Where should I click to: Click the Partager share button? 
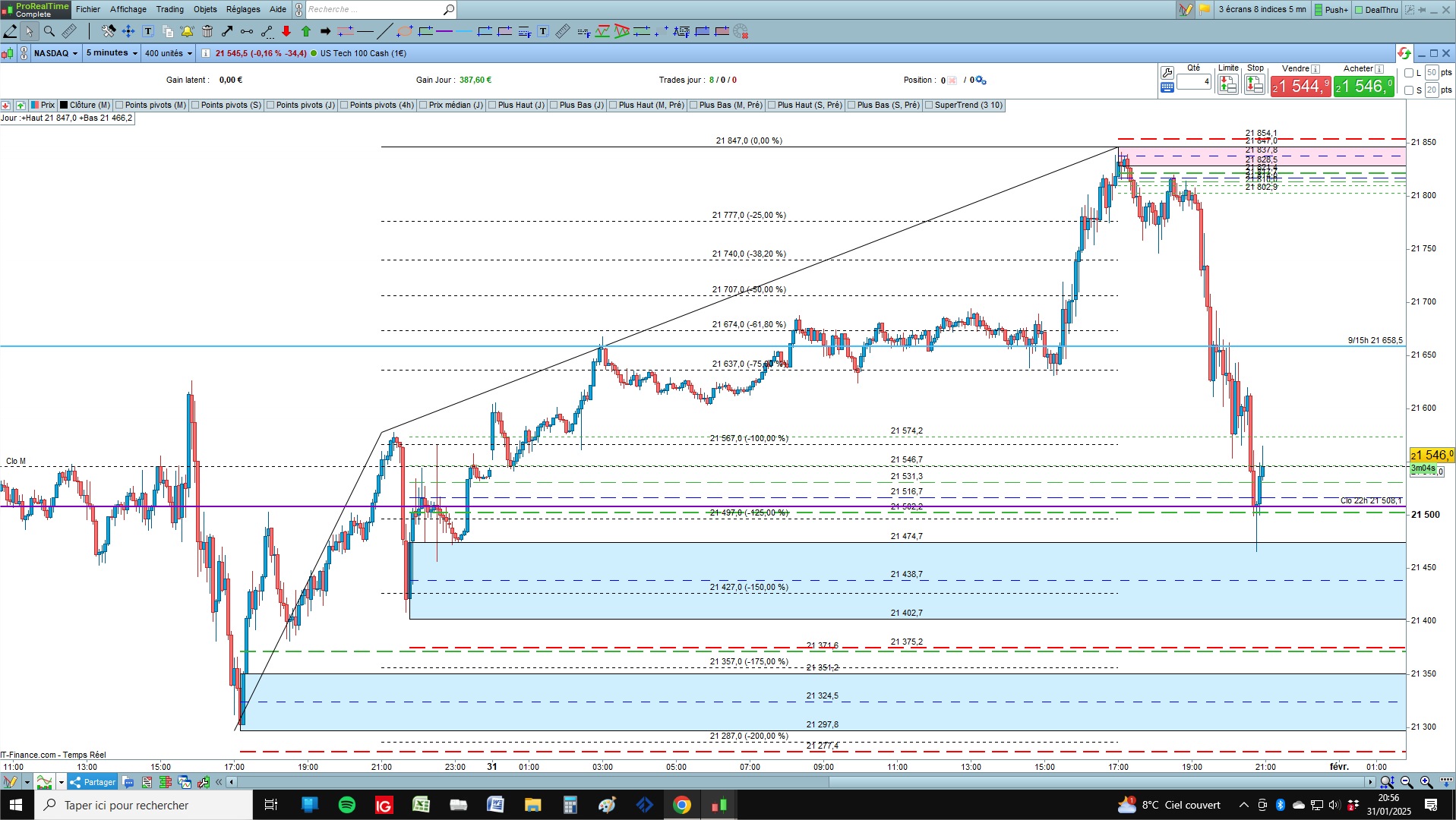point(93,782)
